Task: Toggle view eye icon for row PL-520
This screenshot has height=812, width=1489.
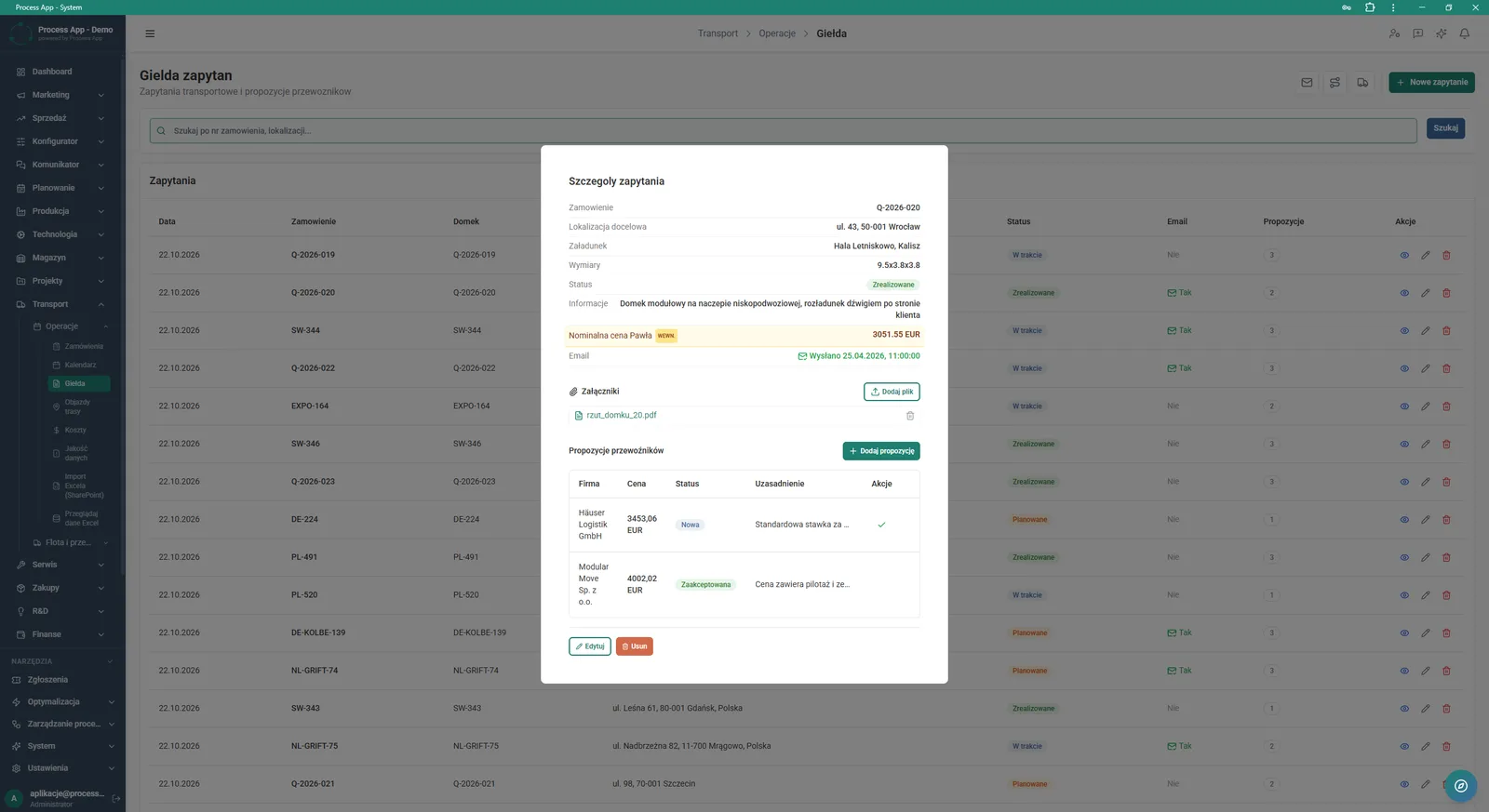Action: coord(1404,595)
